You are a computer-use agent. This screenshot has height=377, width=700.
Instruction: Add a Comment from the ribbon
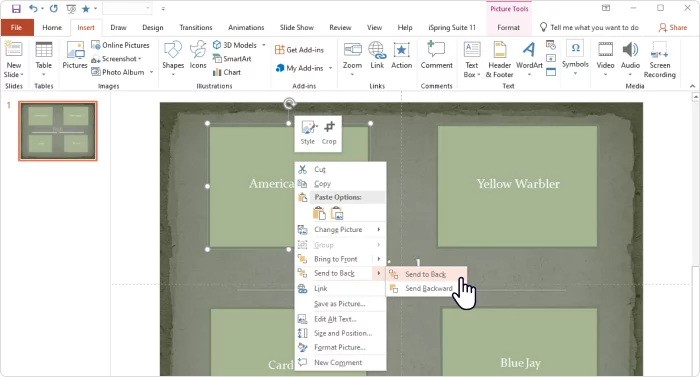(436, 55)
